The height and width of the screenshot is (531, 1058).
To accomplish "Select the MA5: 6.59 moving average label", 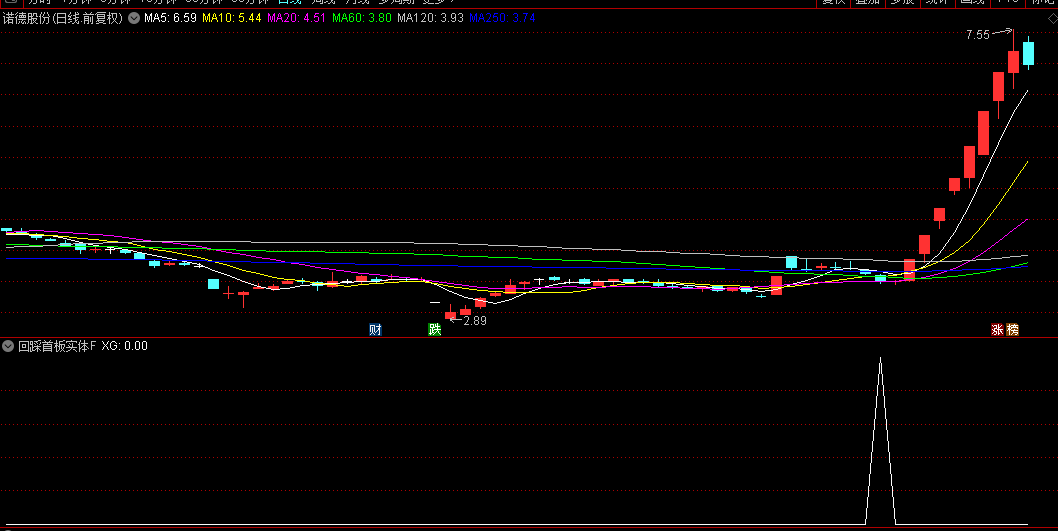I will pyautogui.click(x=170, y=18).
